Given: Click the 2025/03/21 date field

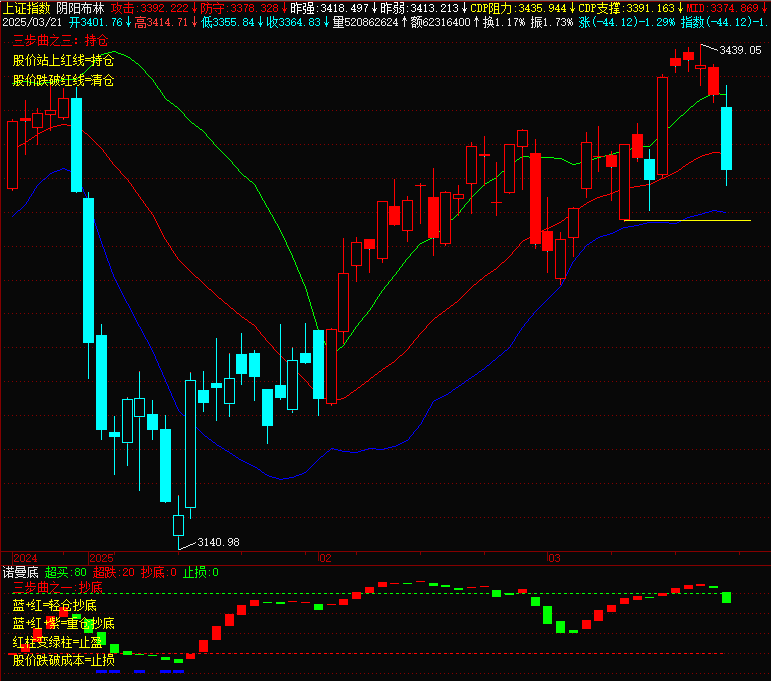Looking at the screenshot, I should pyautogui.click(x=32, y=21).
